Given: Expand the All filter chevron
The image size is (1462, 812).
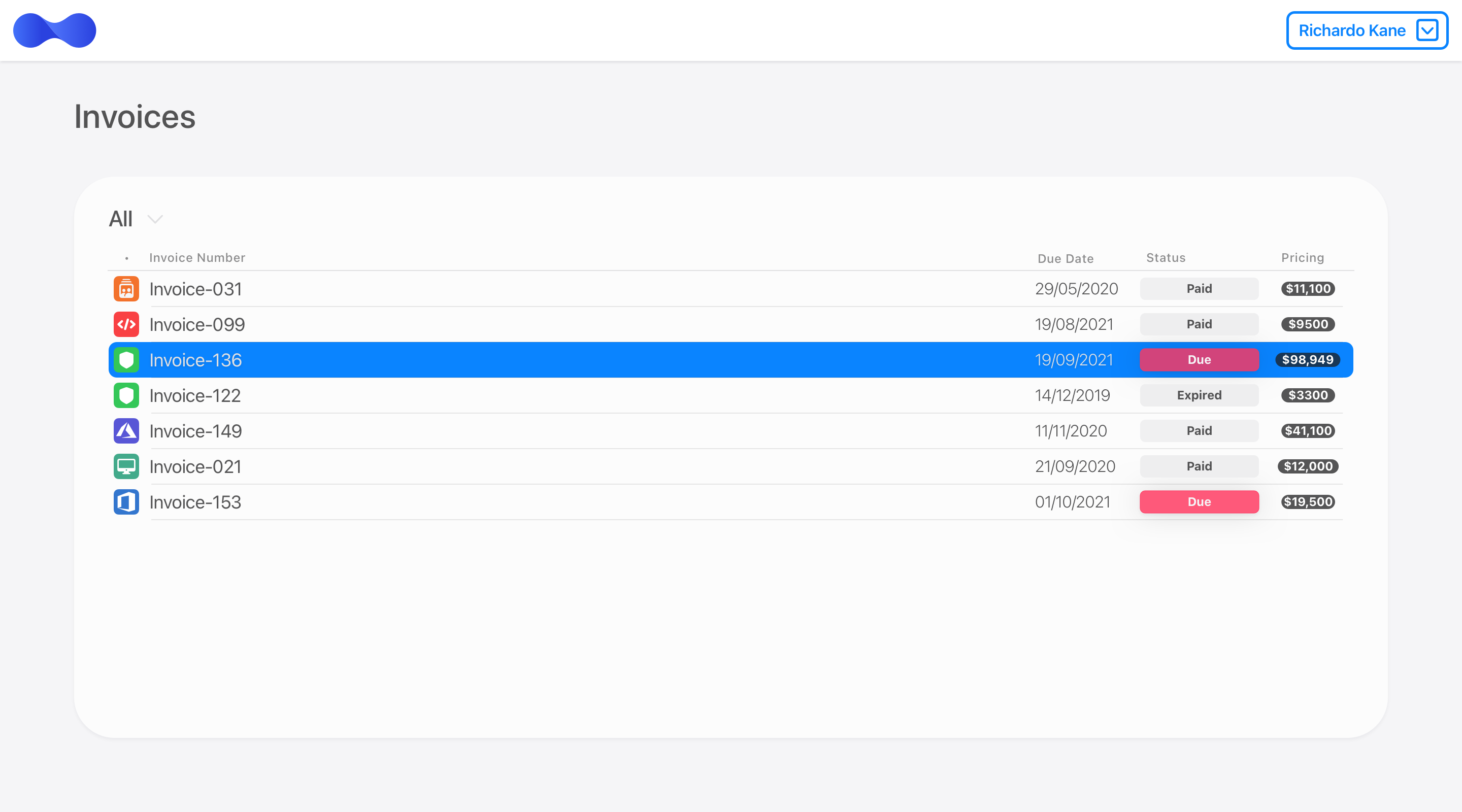Looking at the screenshot, I should [x=155, y=219].
